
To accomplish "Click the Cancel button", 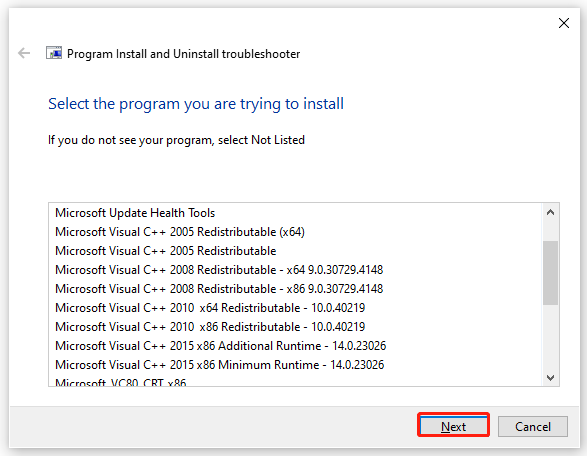I will 533,426.
